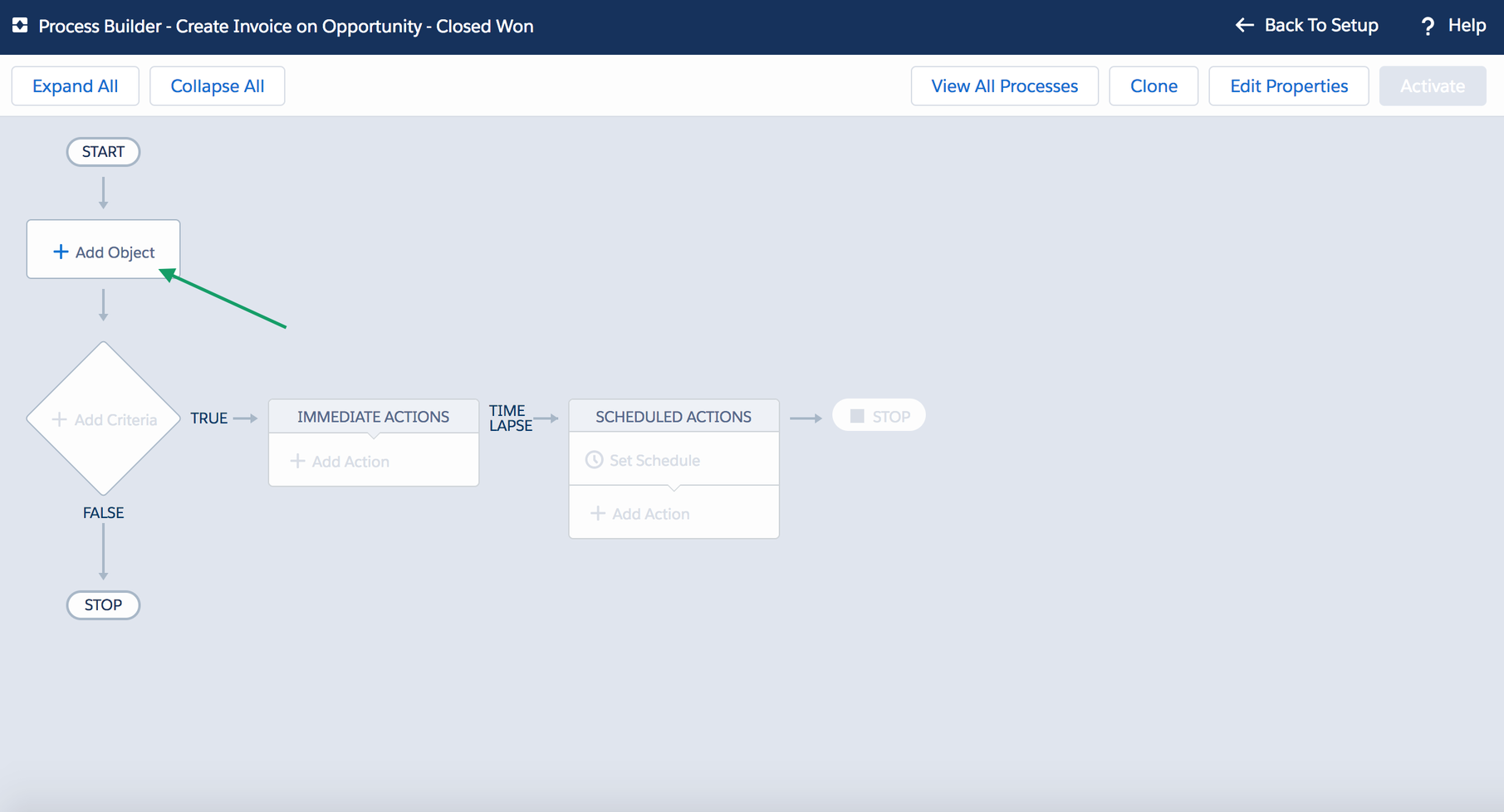Screen dimensions: 1504x812
Task: Click the Activate button
Action: [1433, 86]
